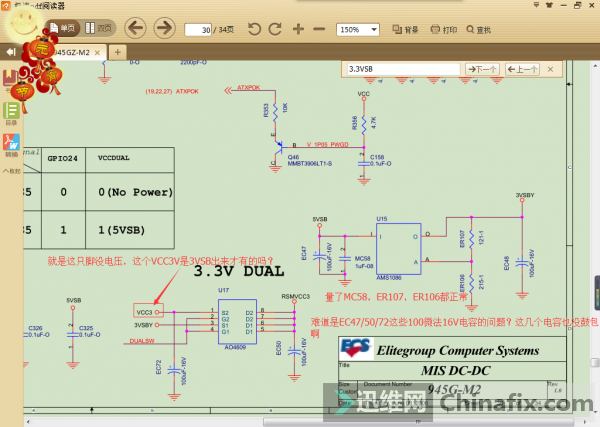Screen dimensions: 600x427
Task: Open the find (查找) tool
Action: click(x=479, y=29)
